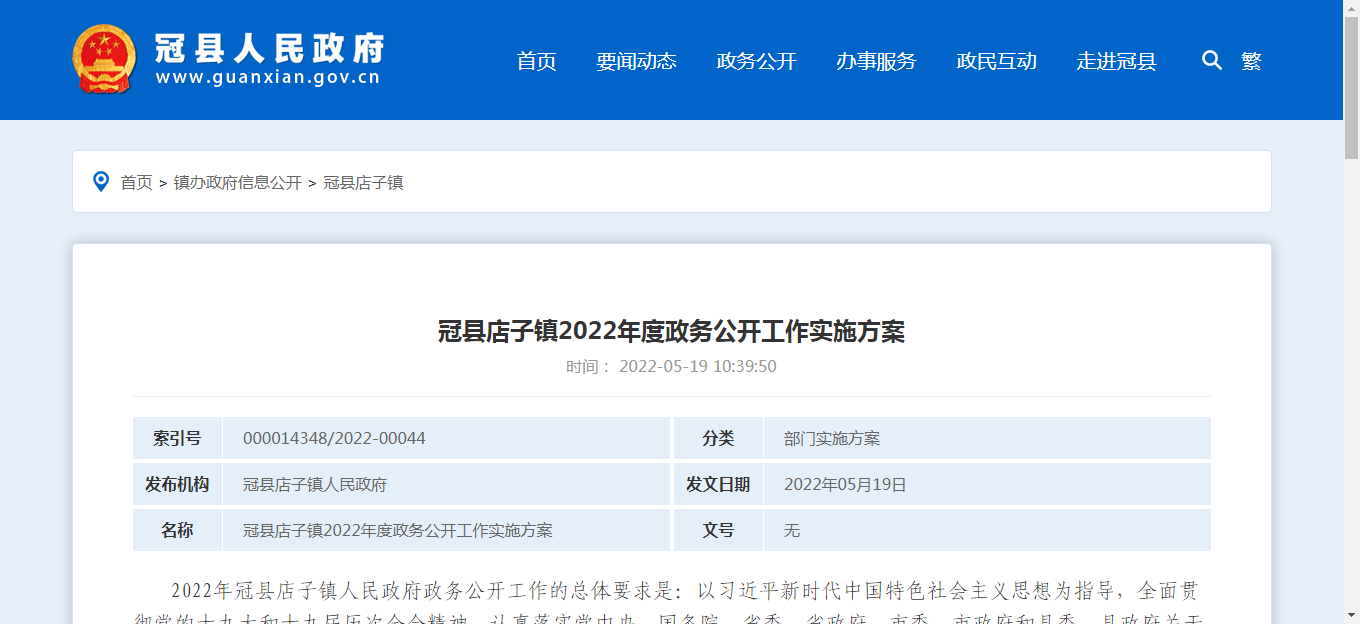
Task: Switch to traditional Chinese with 繁 icon
Action: click(1251, 61)
